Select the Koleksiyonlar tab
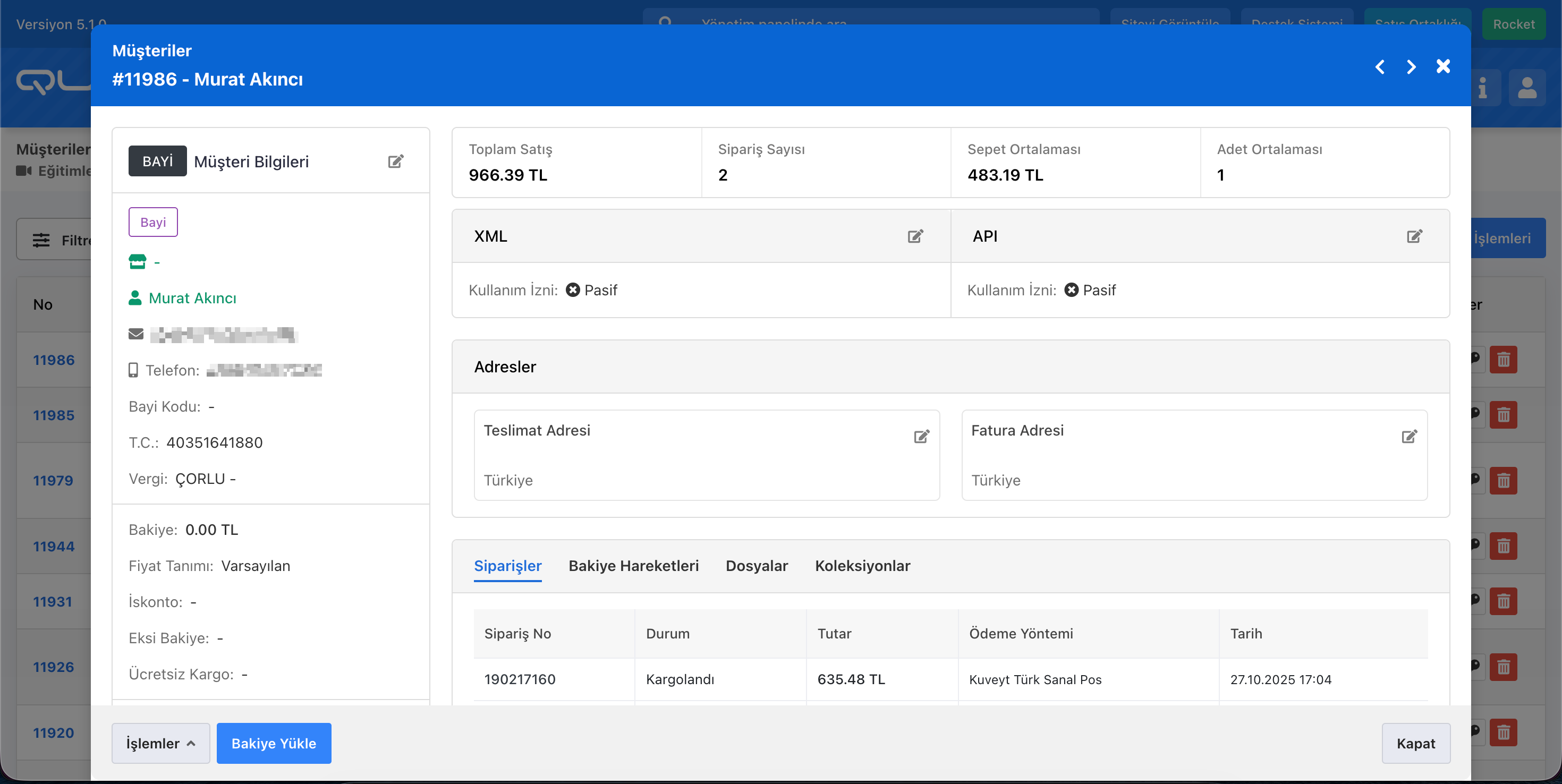The height and width of the screenshot is (784, 1562). (862, 565)
